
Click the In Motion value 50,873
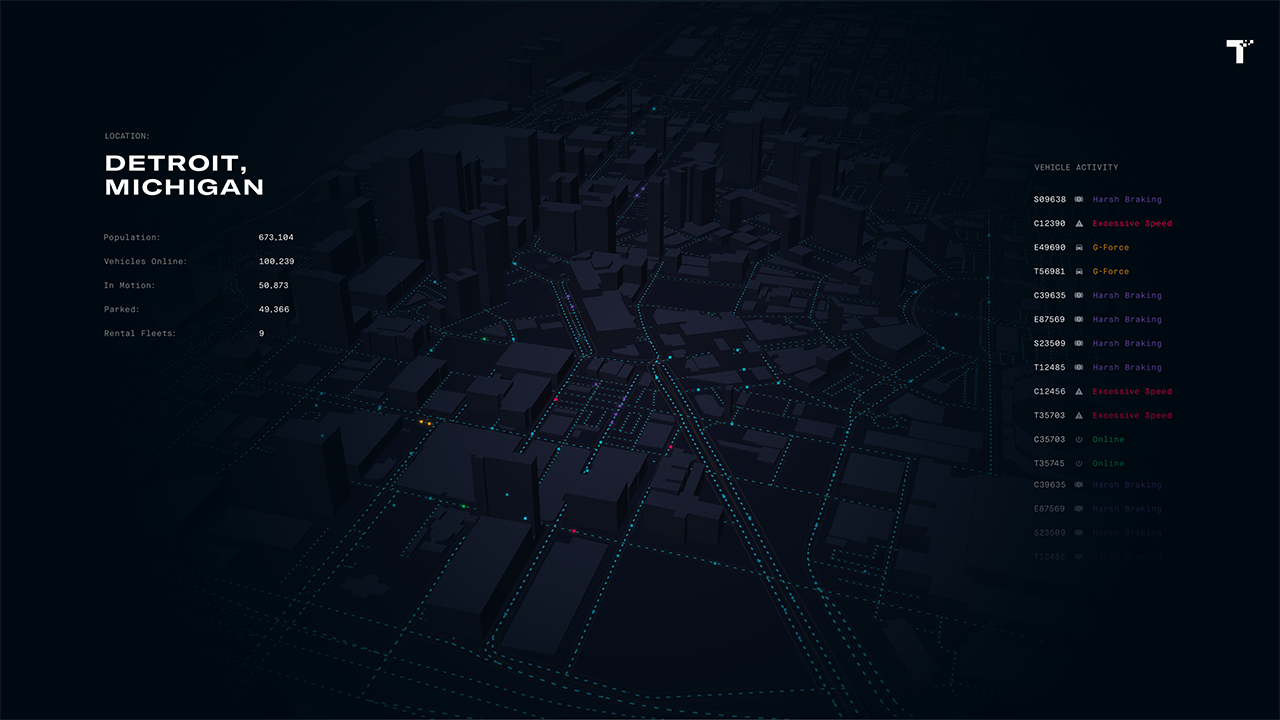(273, 286)
